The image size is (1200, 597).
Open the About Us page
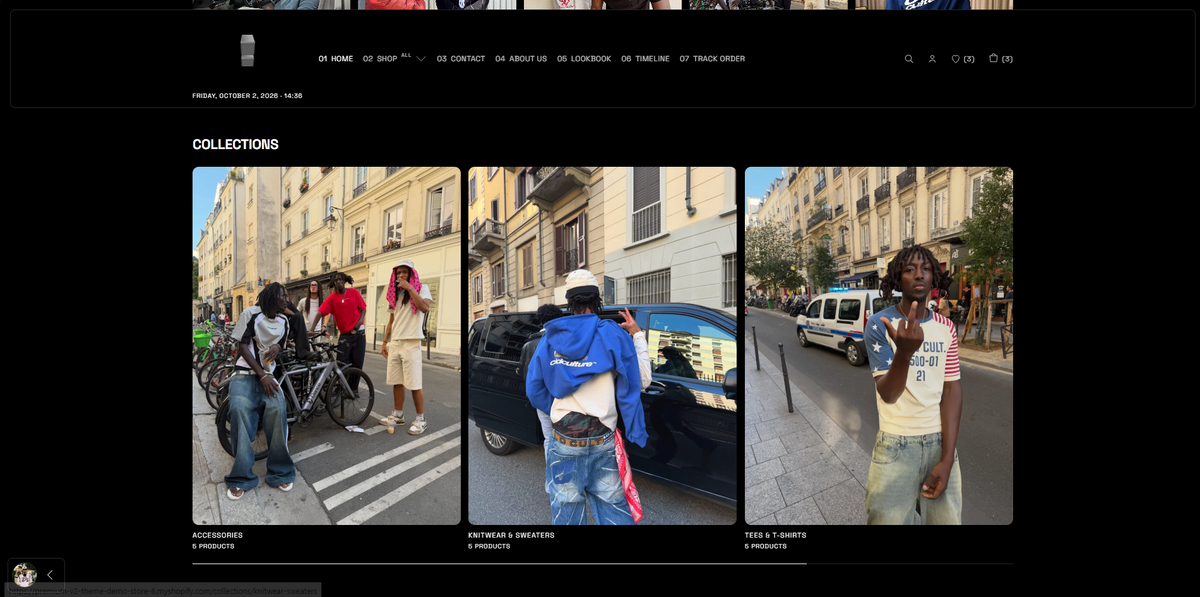pyautogui.click(x=521, y=59)
